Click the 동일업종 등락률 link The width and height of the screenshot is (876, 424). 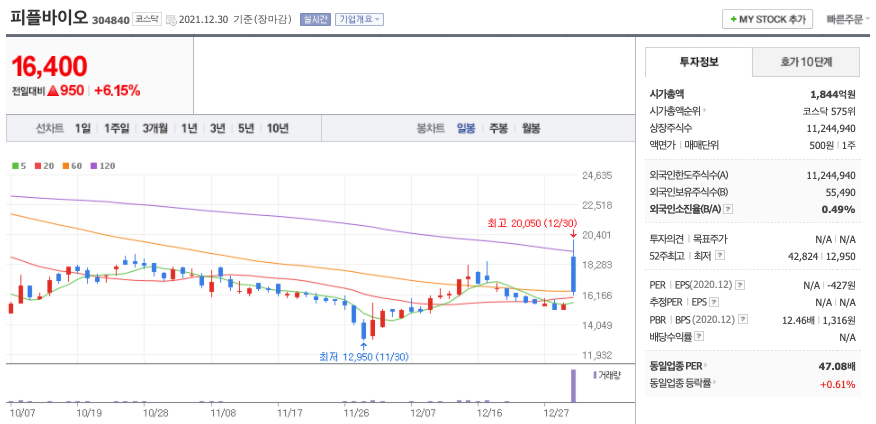[680, 383]
